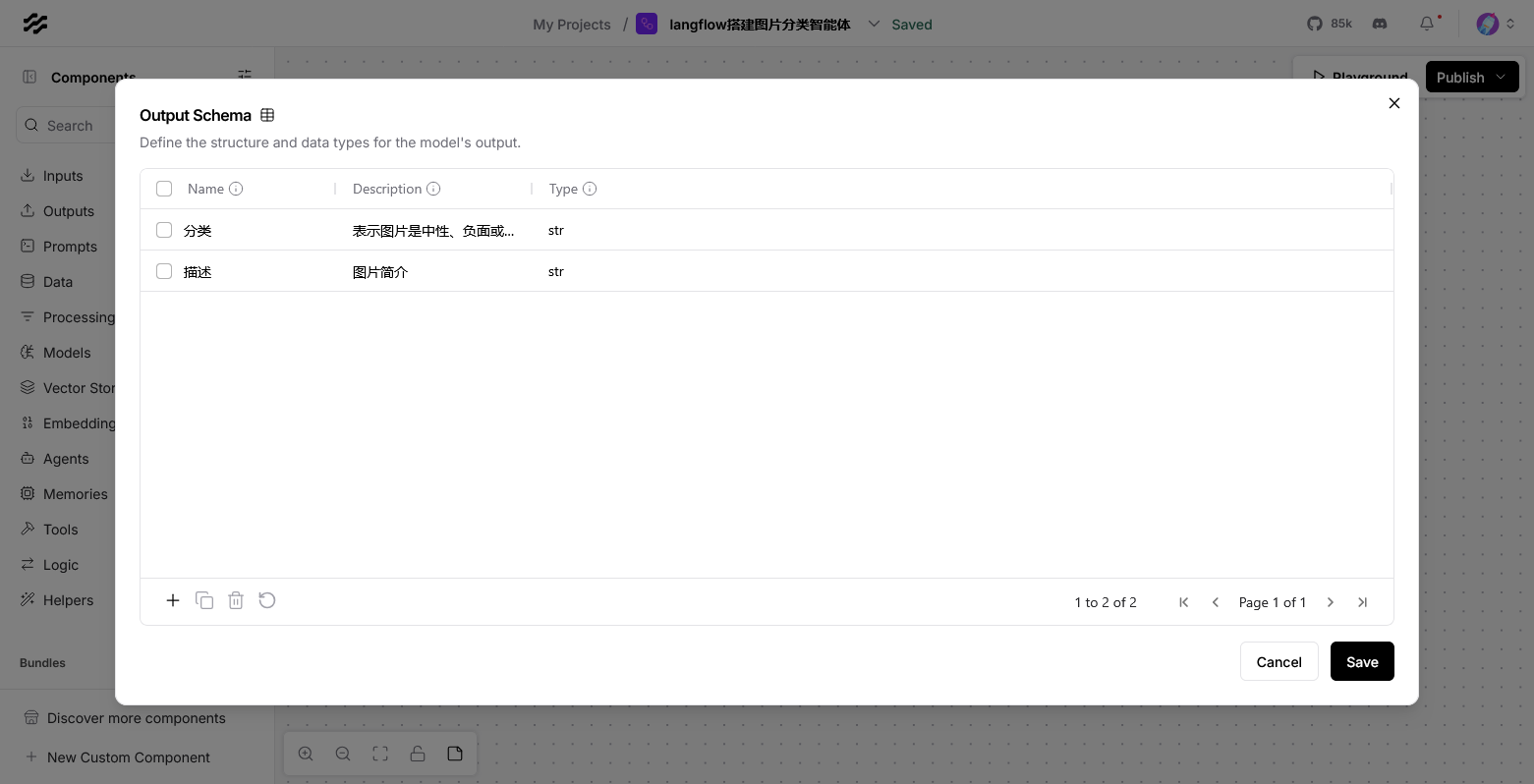This screenshot has height=784, width=1534.
Task: Open component filter settings icon
Action: tap(245, 75)
